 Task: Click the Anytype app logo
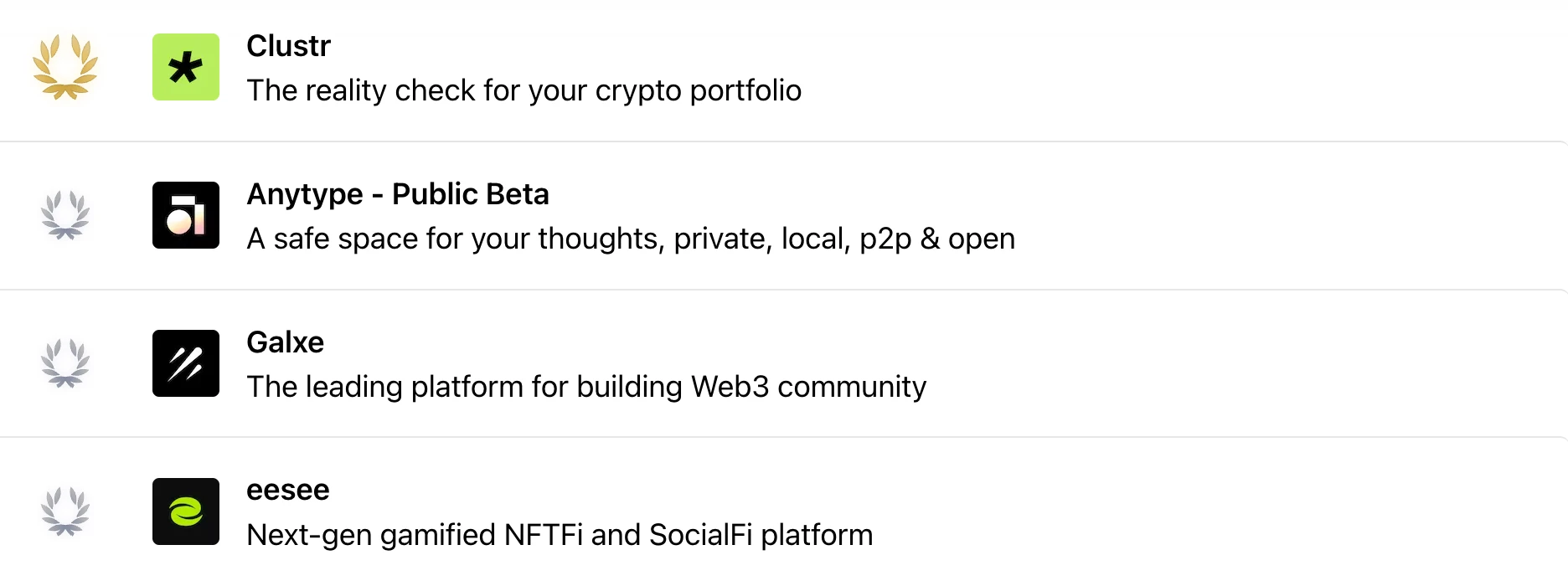coord(186,215)
